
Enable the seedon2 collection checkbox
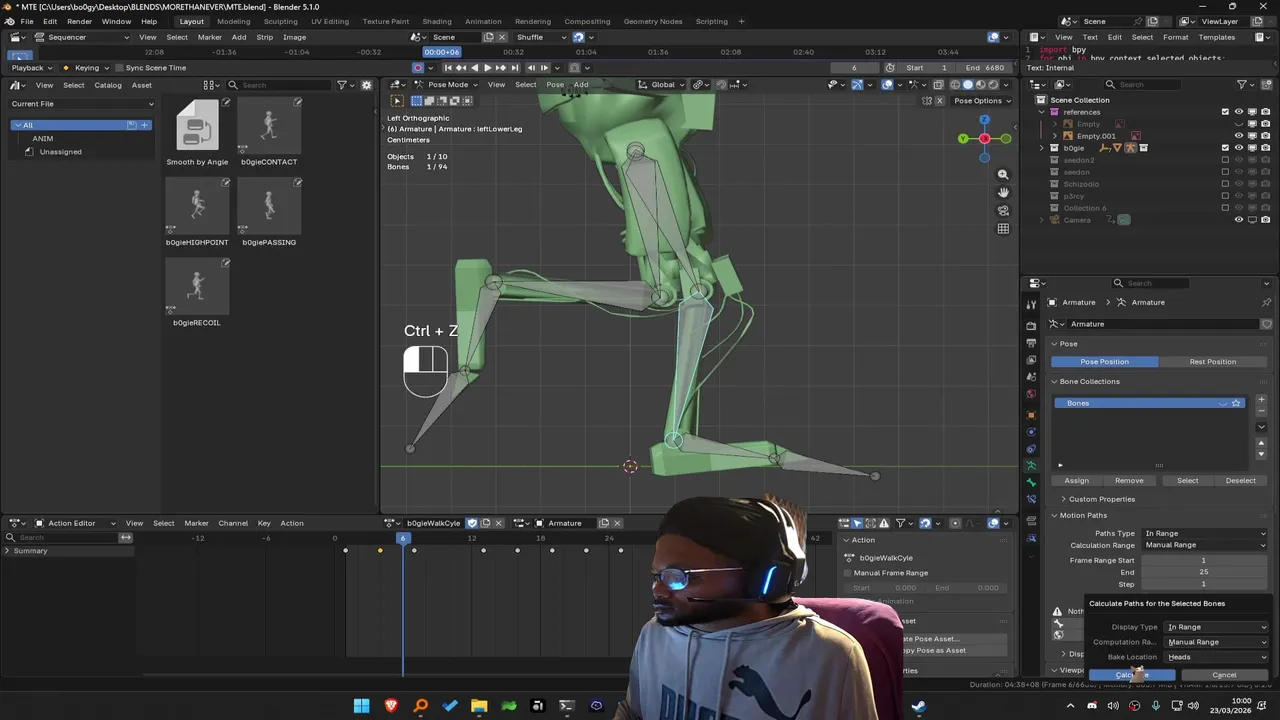(1225, 160)
